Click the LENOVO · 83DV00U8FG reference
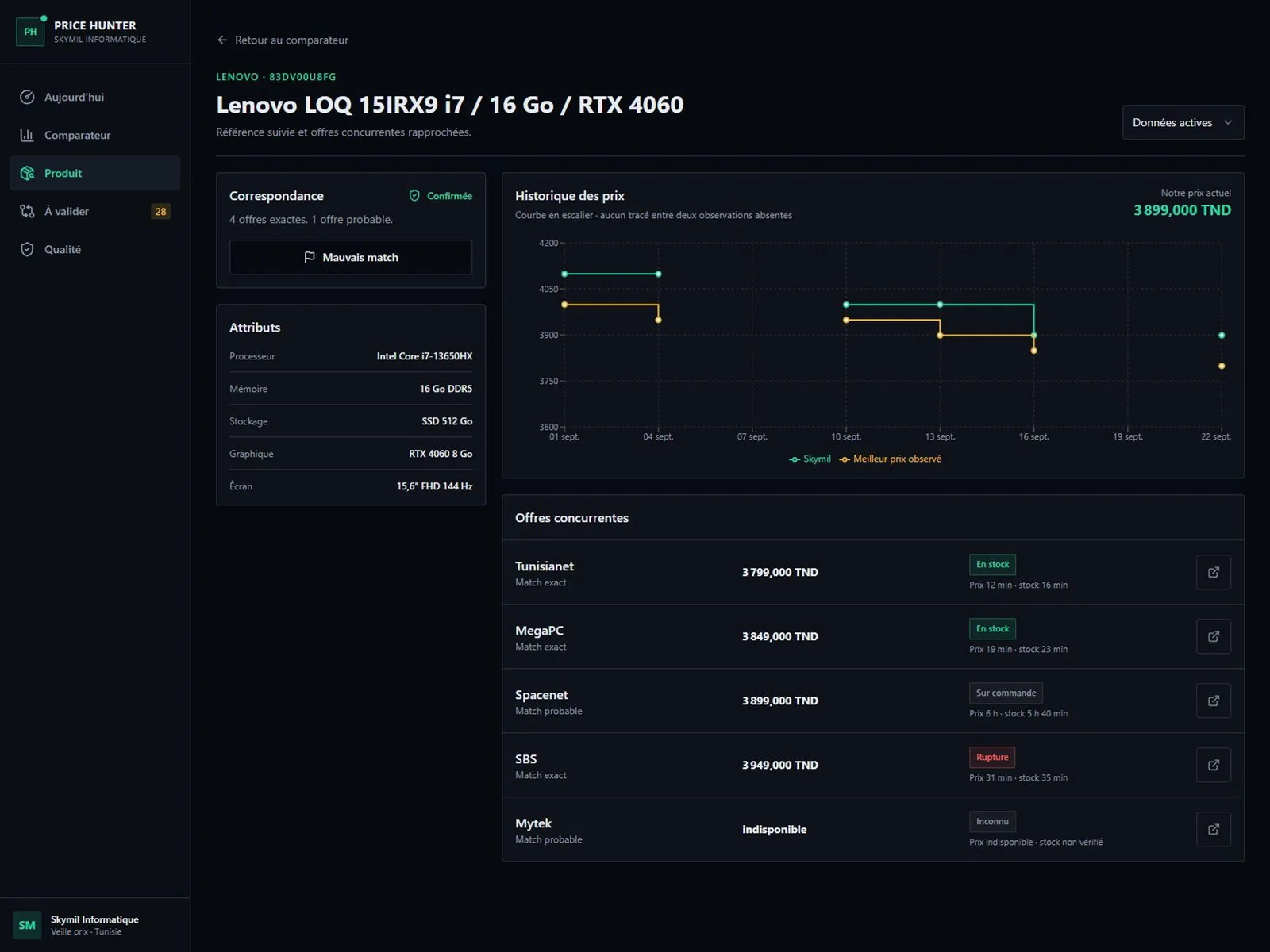Screen dimensions: 1270x952 276,77
